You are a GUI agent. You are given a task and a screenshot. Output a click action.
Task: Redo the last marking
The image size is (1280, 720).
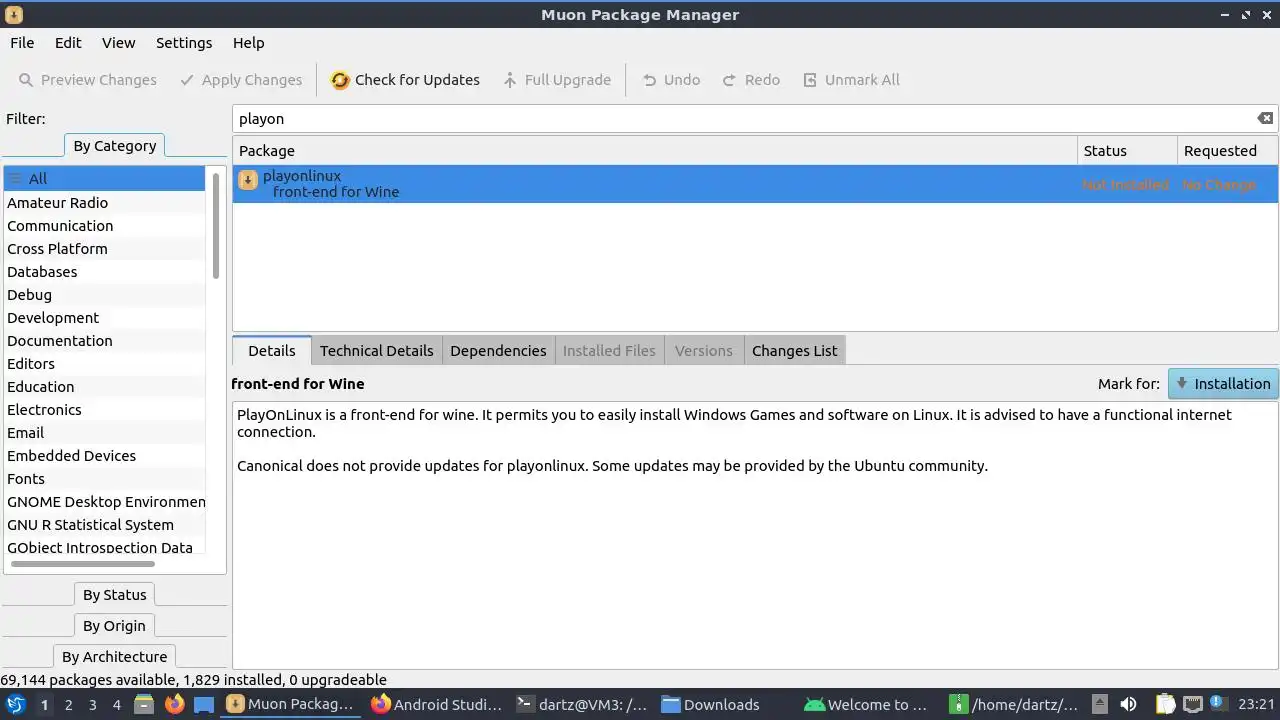point(750,80)
